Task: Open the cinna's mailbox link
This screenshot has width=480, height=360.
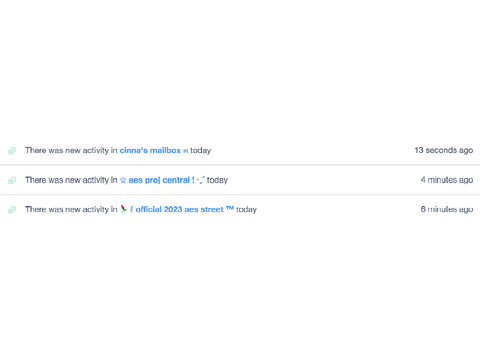Action: click(150, 150)
